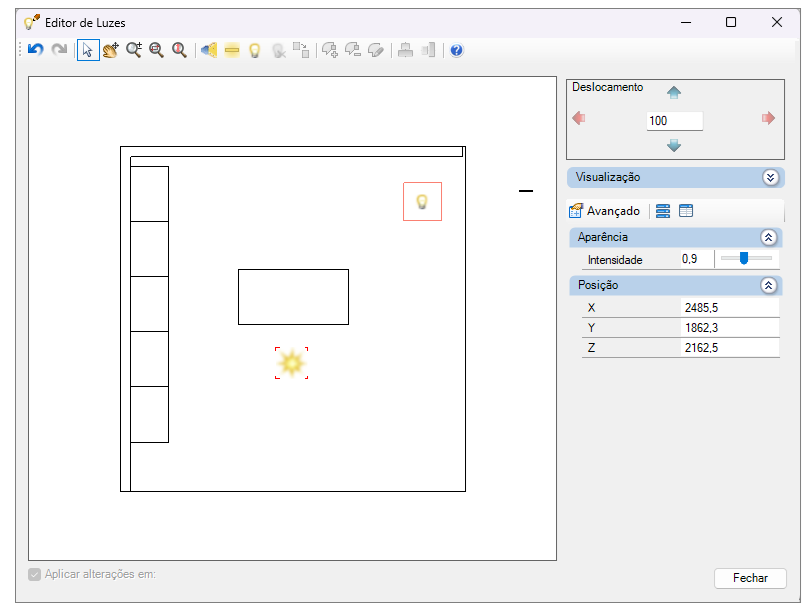Add a yellow linear light
811x614 pixels.
tap(232, 50)
